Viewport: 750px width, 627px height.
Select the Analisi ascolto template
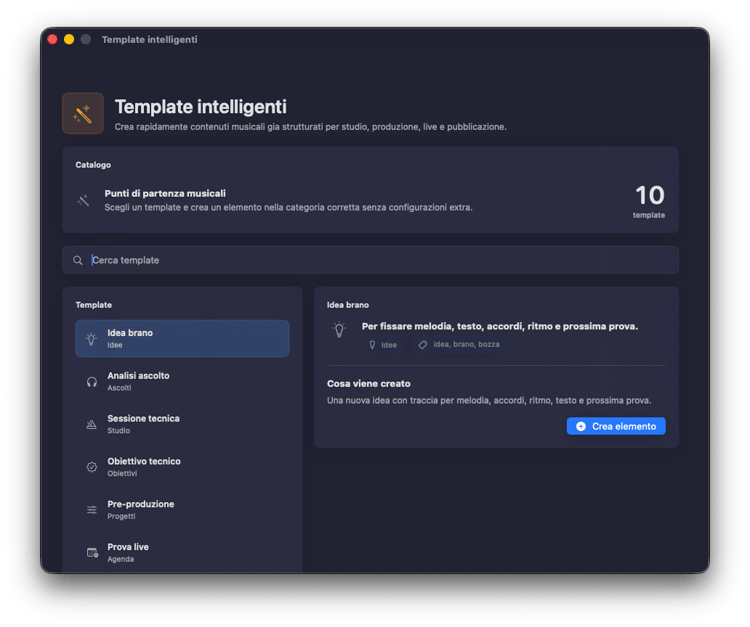pos(182,382)
